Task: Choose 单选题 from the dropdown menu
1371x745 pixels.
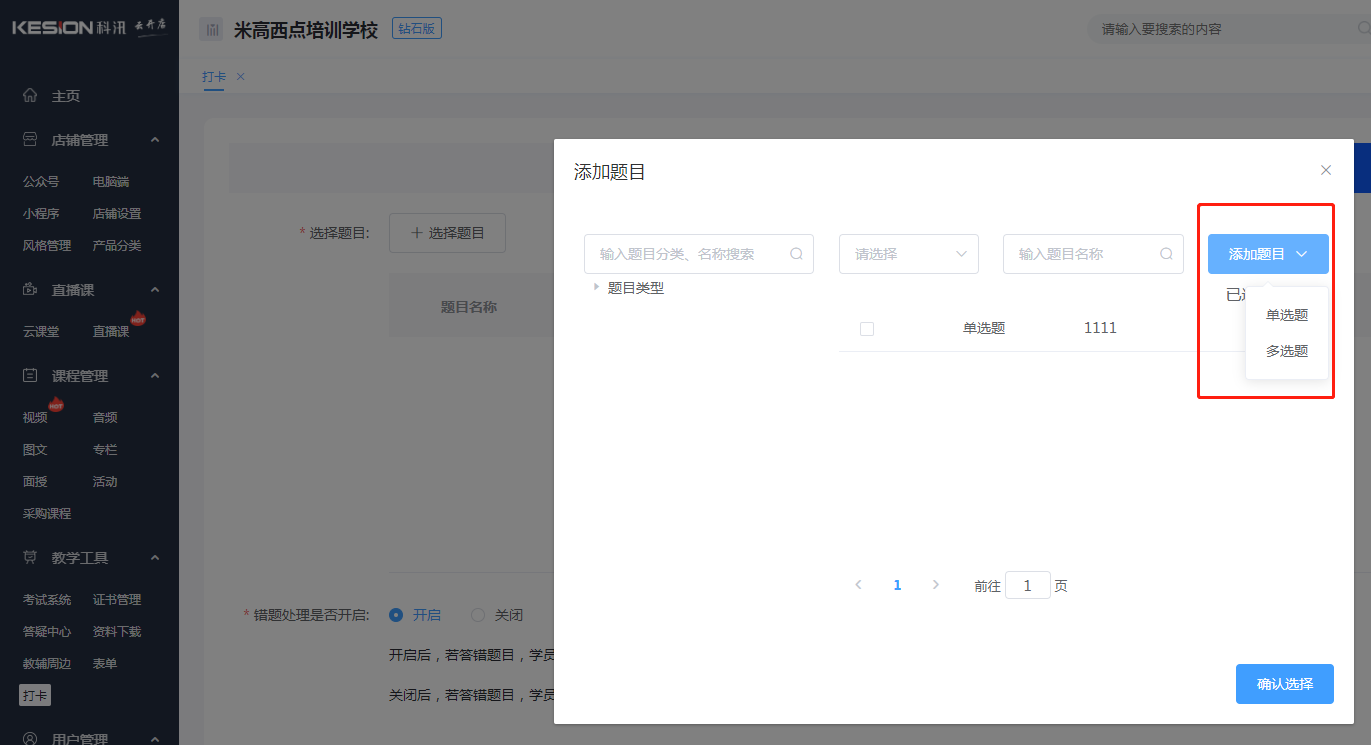Action: point(1286,315)
